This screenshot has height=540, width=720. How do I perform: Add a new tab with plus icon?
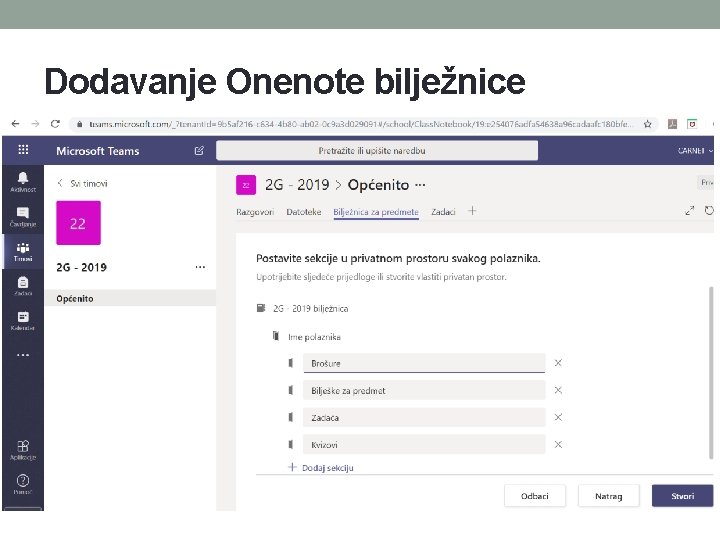point(472,211)
